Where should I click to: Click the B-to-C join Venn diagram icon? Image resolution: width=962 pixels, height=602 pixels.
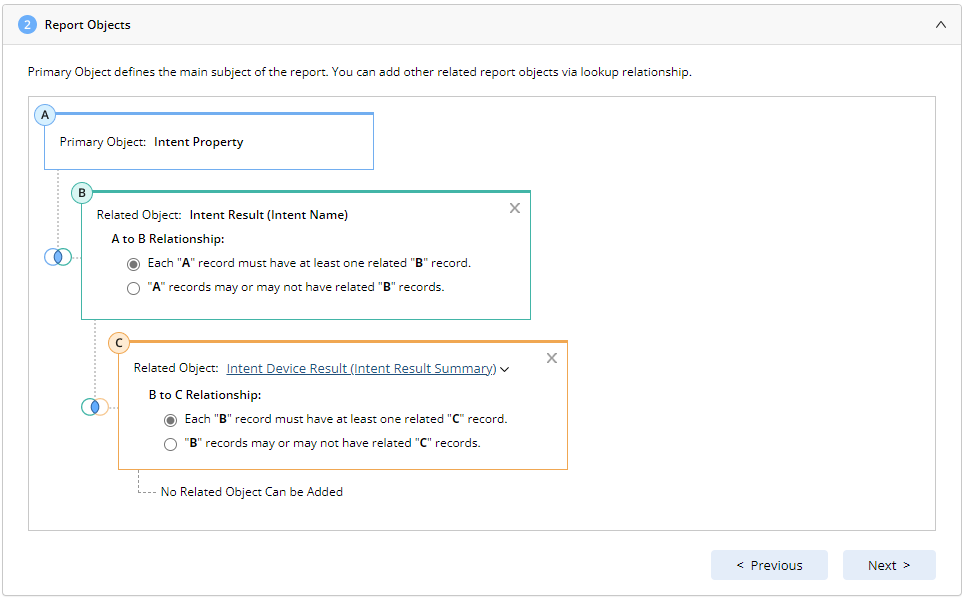tap(95, 407)
